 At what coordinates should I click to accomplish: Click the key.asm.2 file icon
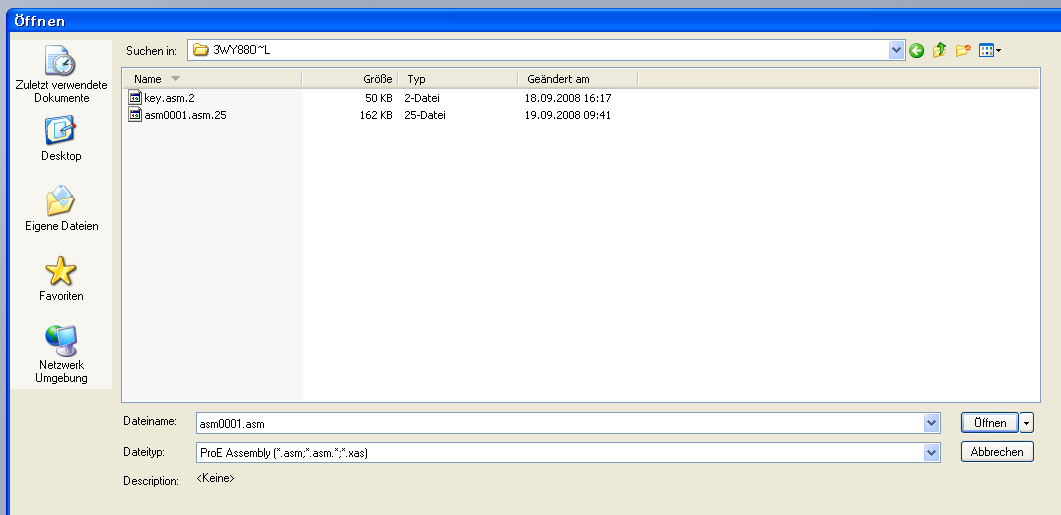tap(134, 98)
